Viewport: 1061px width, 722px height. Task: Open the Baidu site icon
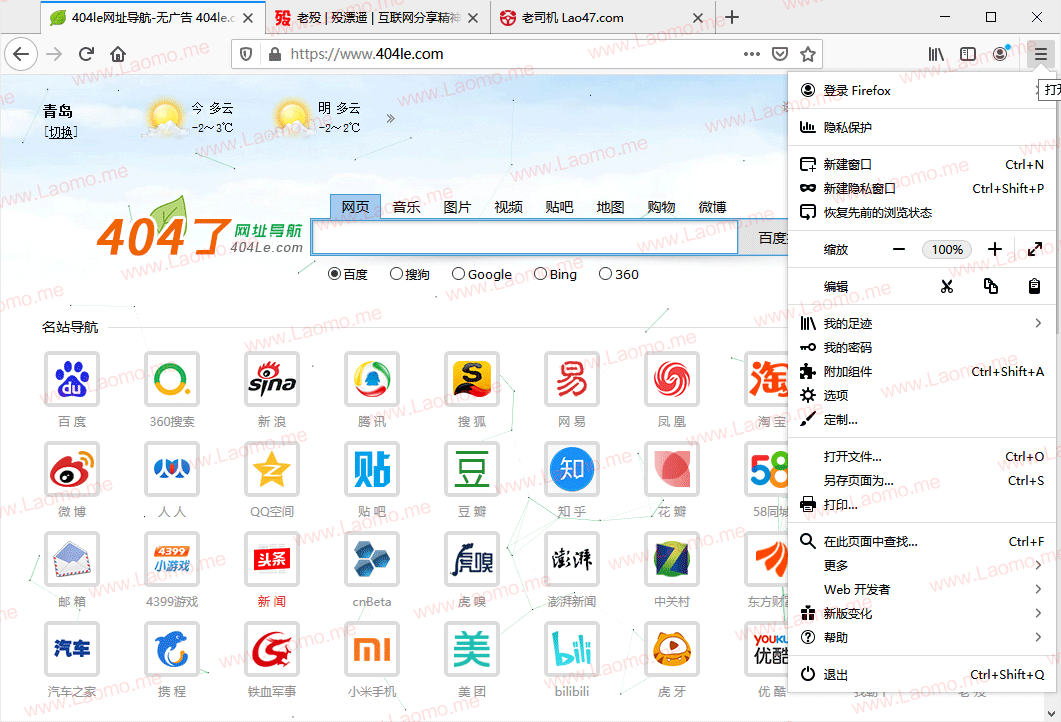(72, 379)
